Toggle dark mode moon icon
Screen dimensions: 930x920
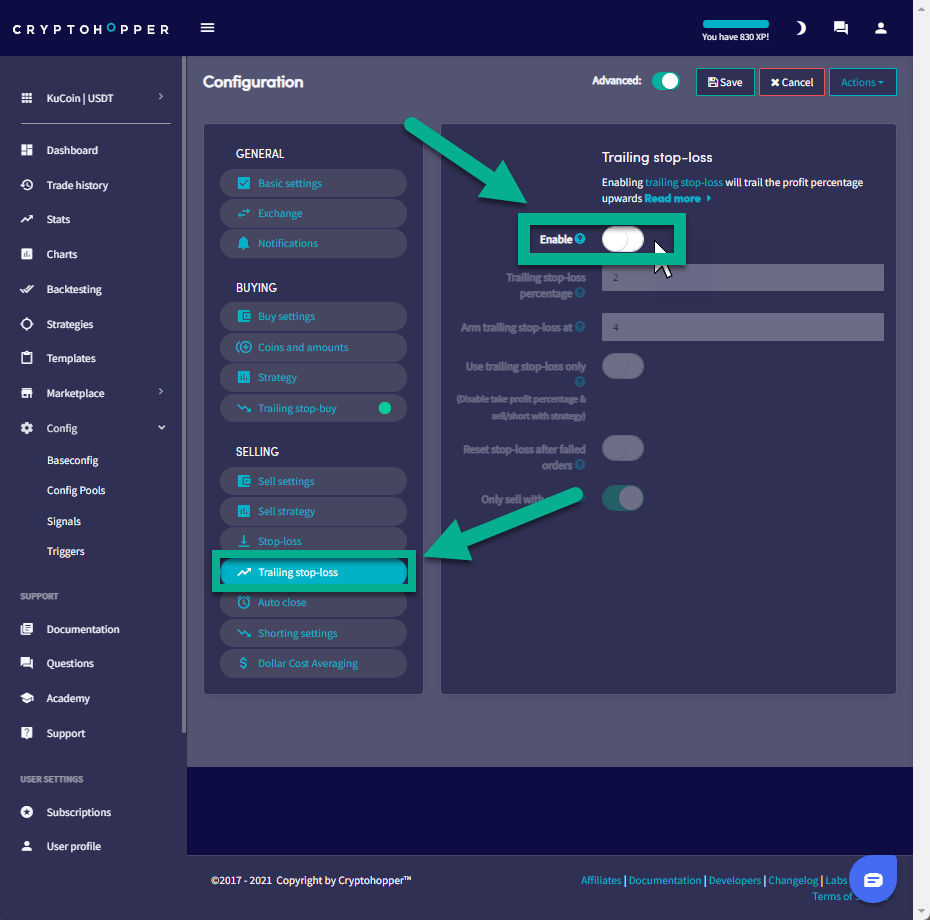pos(800,28)
